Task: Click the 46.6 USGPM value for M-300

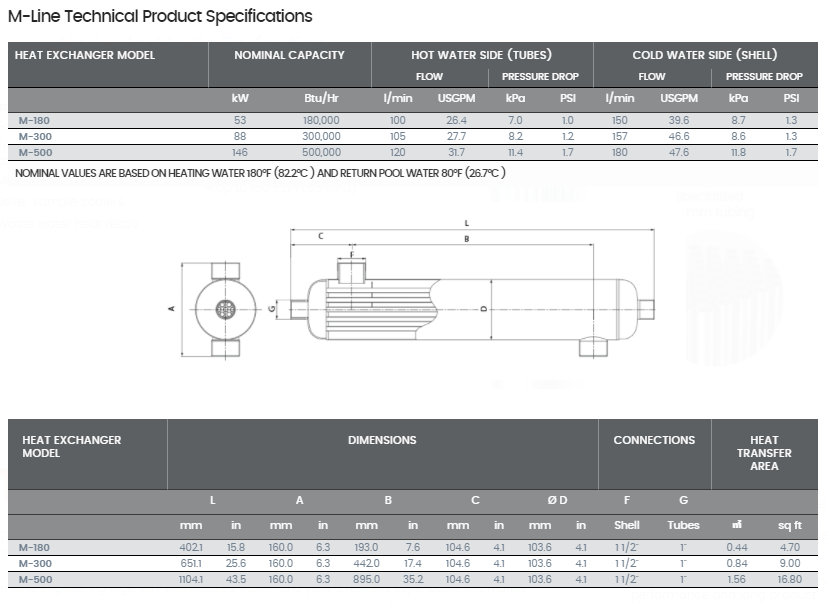Action: point(679,137)
